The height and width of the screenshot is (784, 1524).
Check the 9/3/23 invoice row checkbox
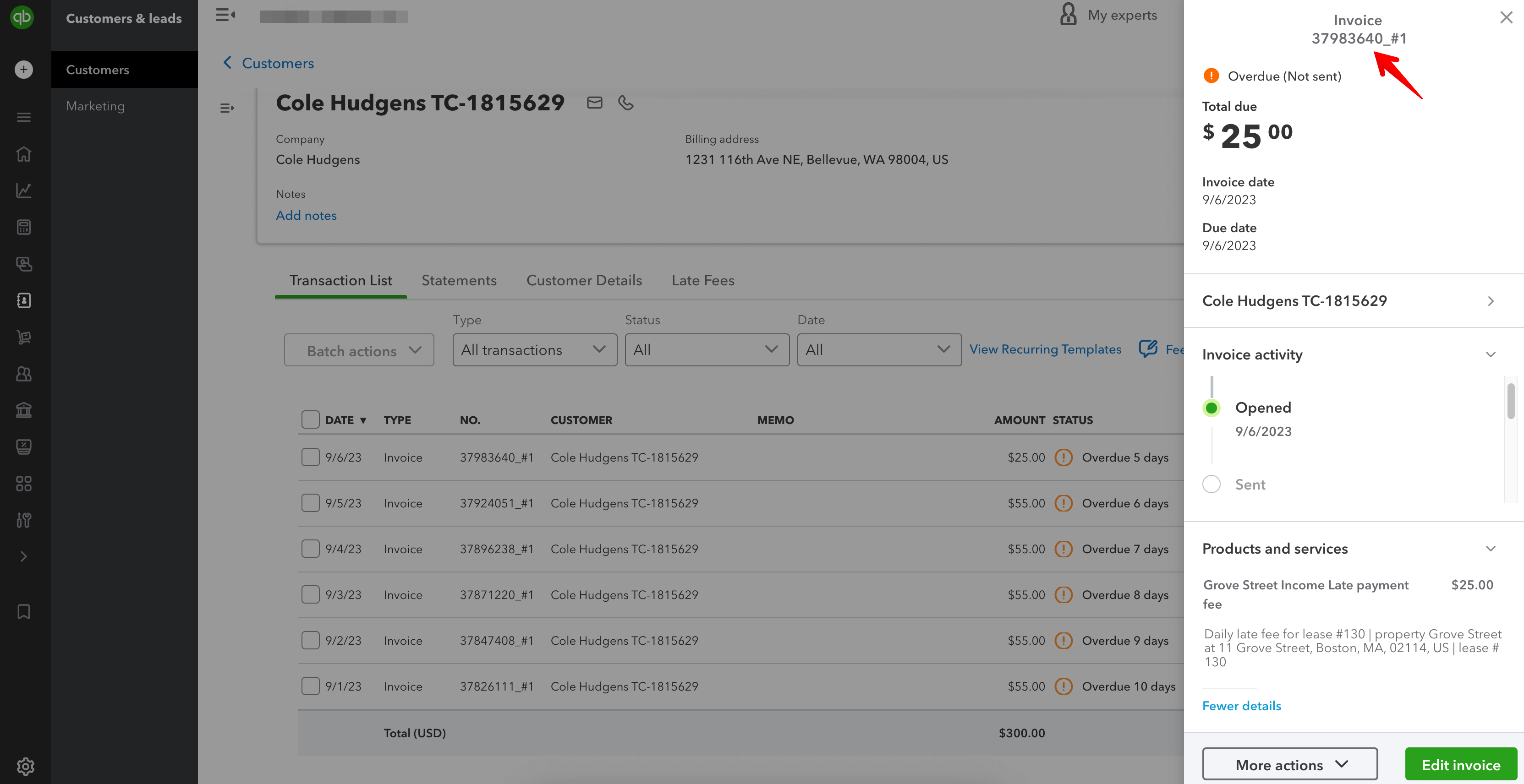(x=310, y=594)
